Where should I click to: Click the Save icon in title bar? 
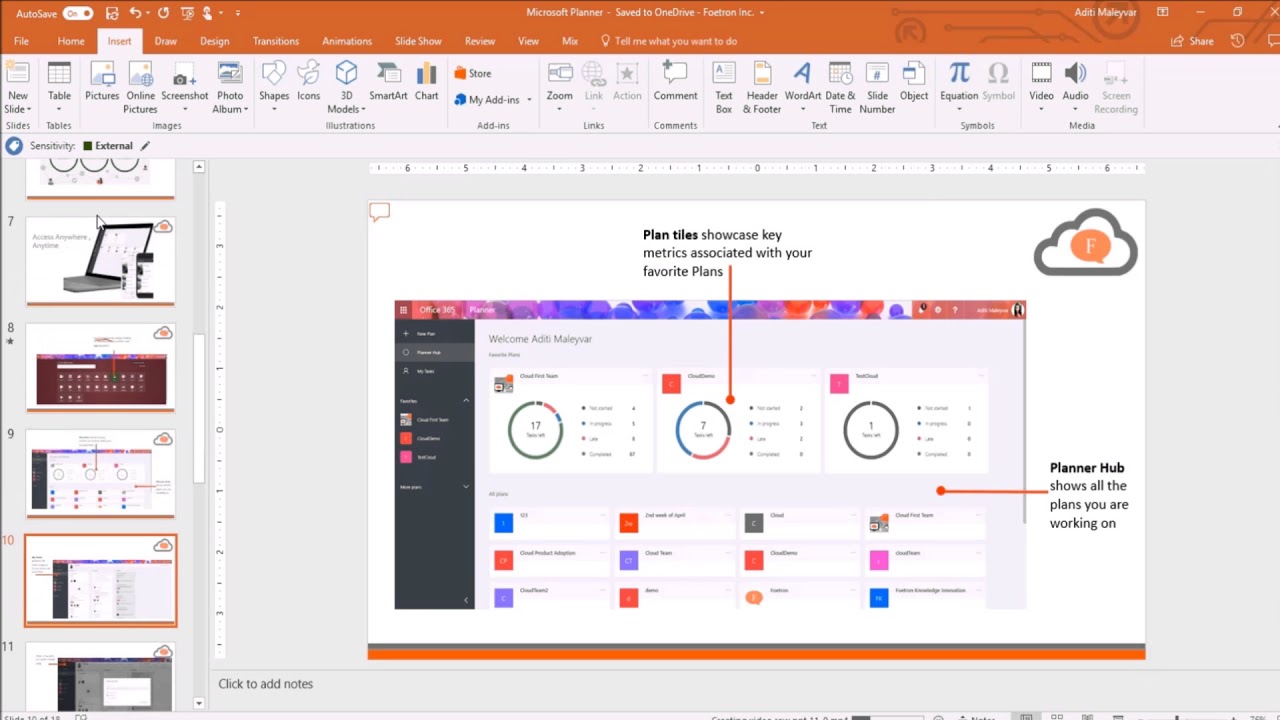pos(112,13)
